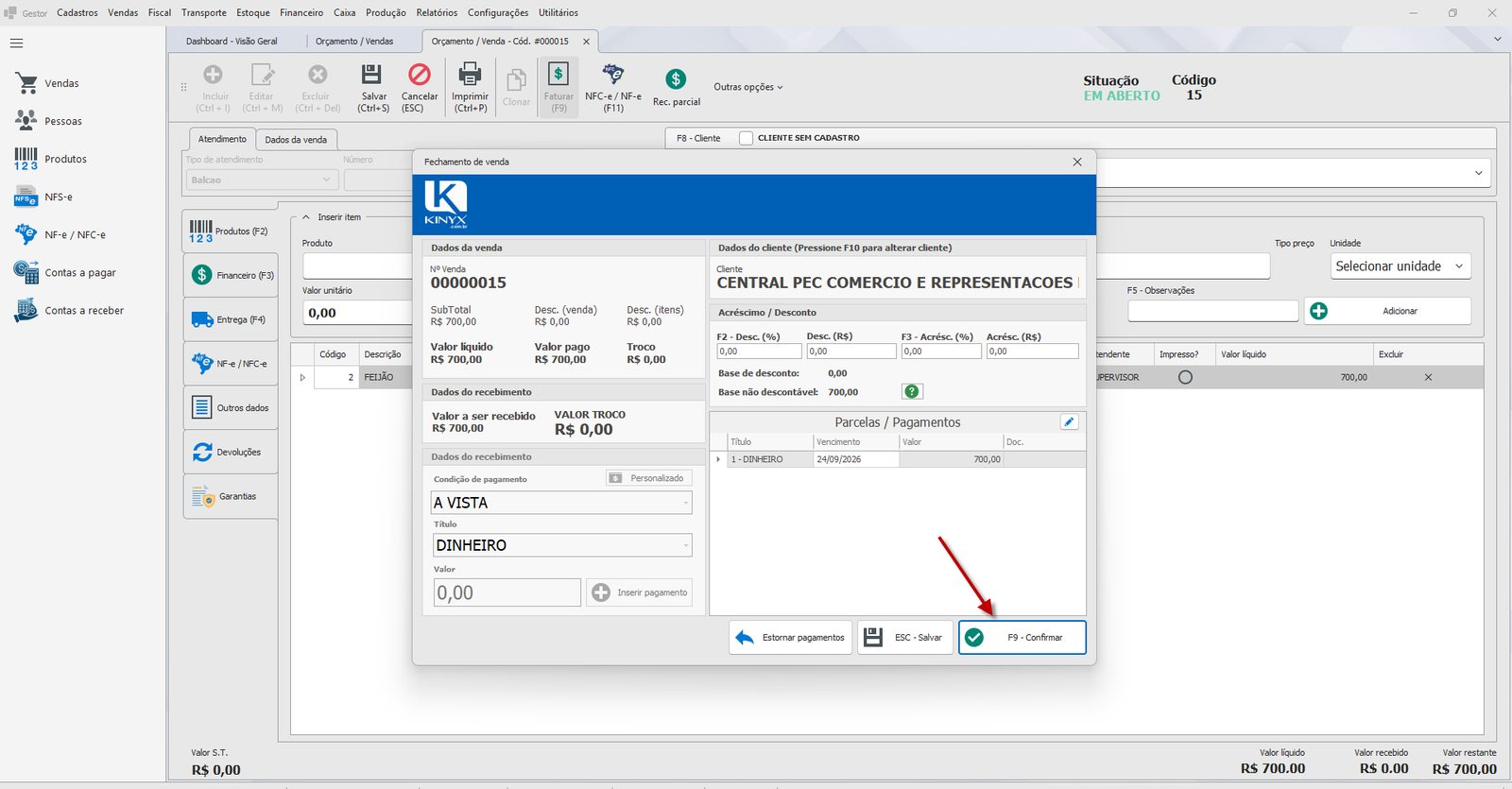Toggle the hamburger sidebar menu
The height and width of the screenshot is (789, 1512).
tap(16, 43)
